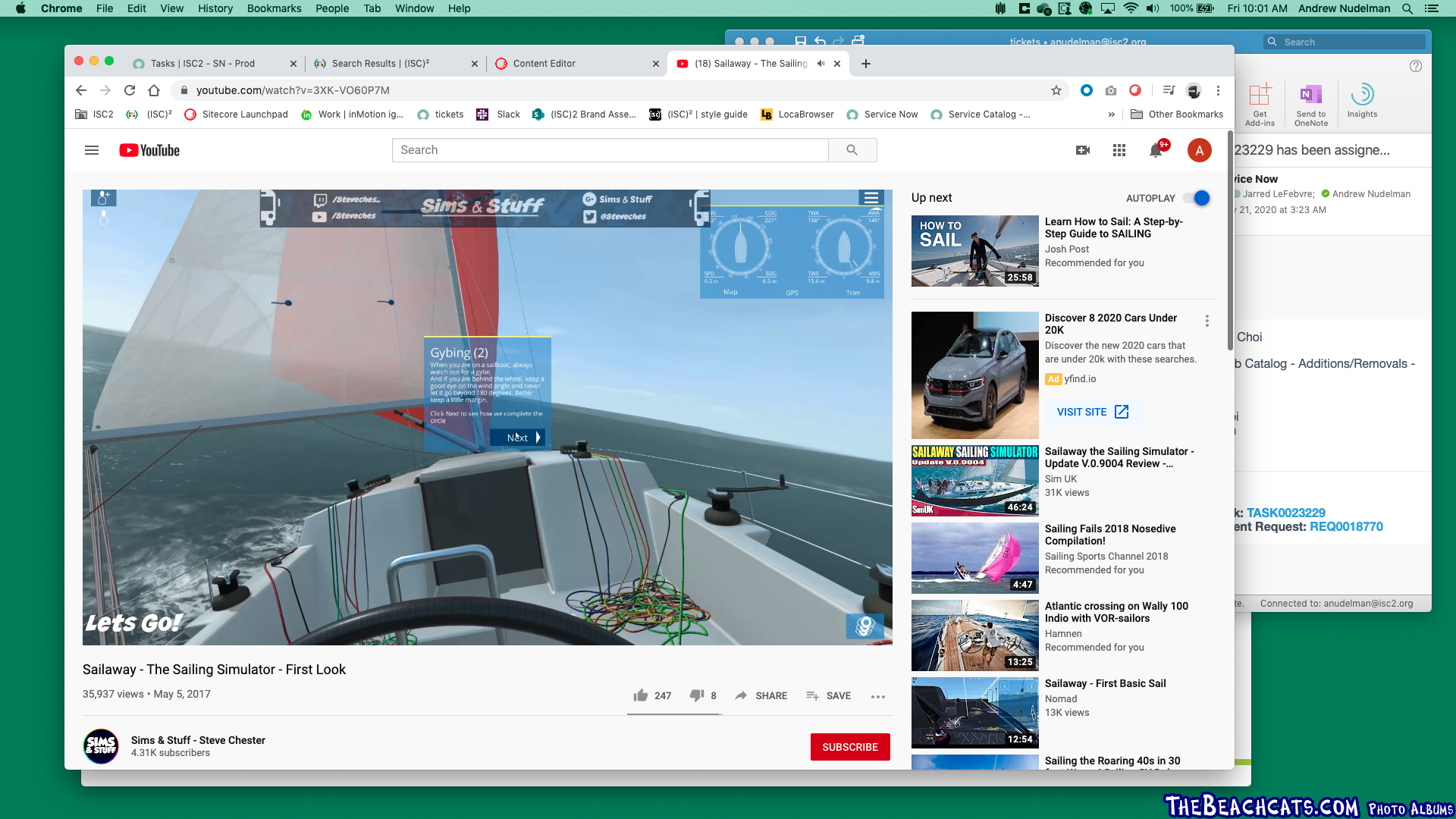Click the YouTube upload video icon
This screenshot has height=819, width=1456.
(1083, 150)
